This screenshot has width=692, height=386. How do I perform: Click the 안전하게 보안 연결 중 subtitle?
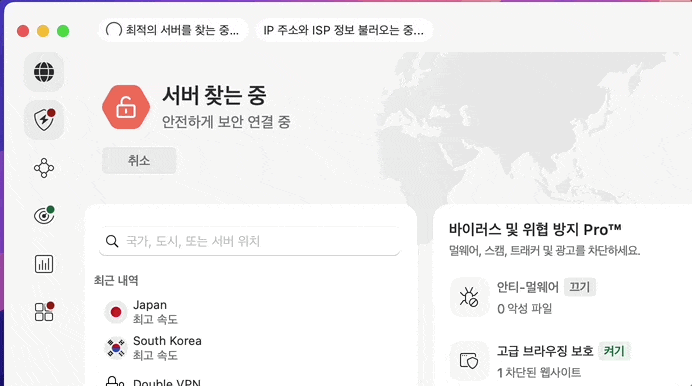tap(226, 122)
